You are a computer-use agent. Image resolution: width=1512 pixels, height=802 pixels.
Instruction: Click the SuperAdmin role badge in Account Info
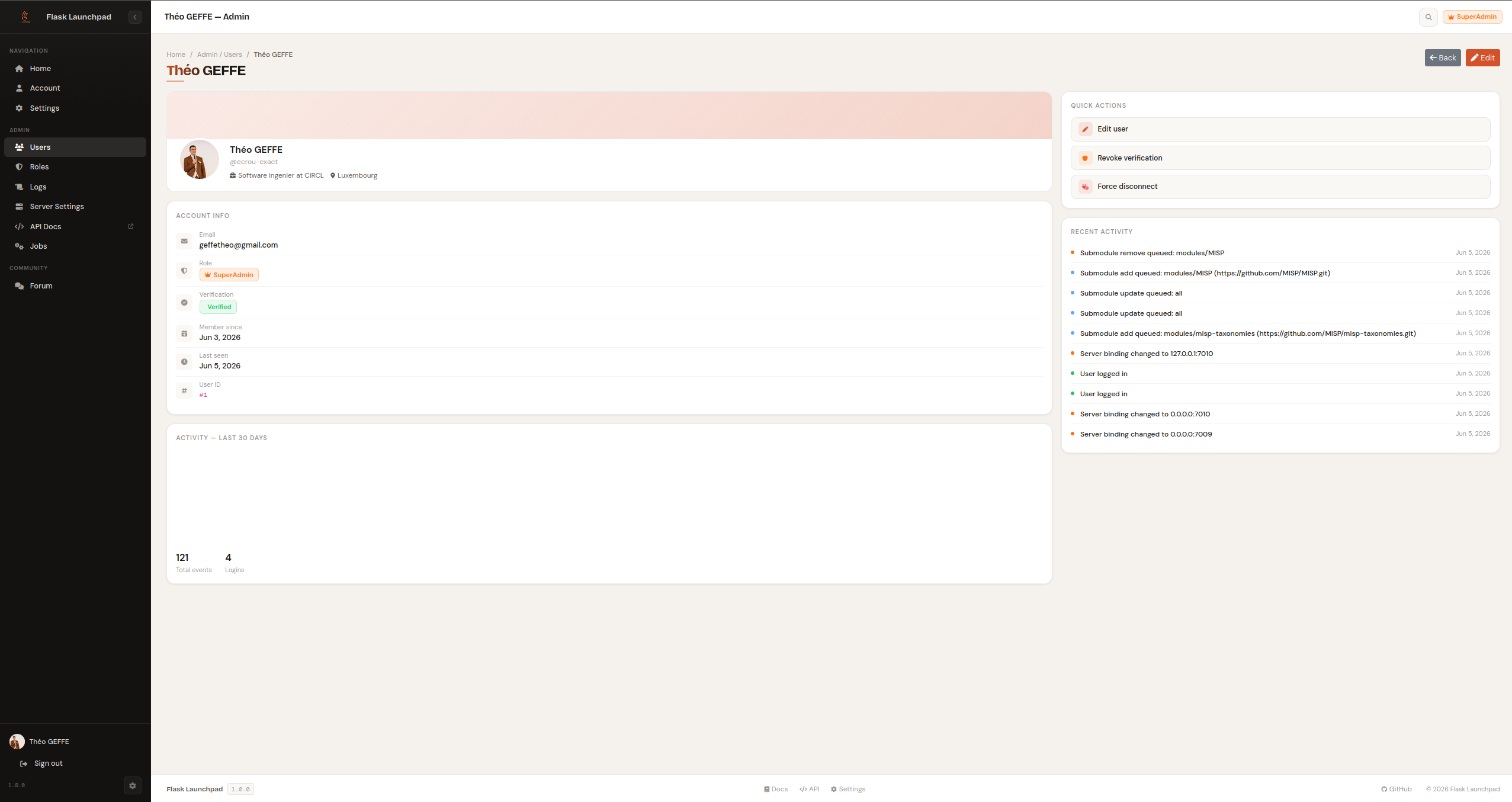click(229, 275)
